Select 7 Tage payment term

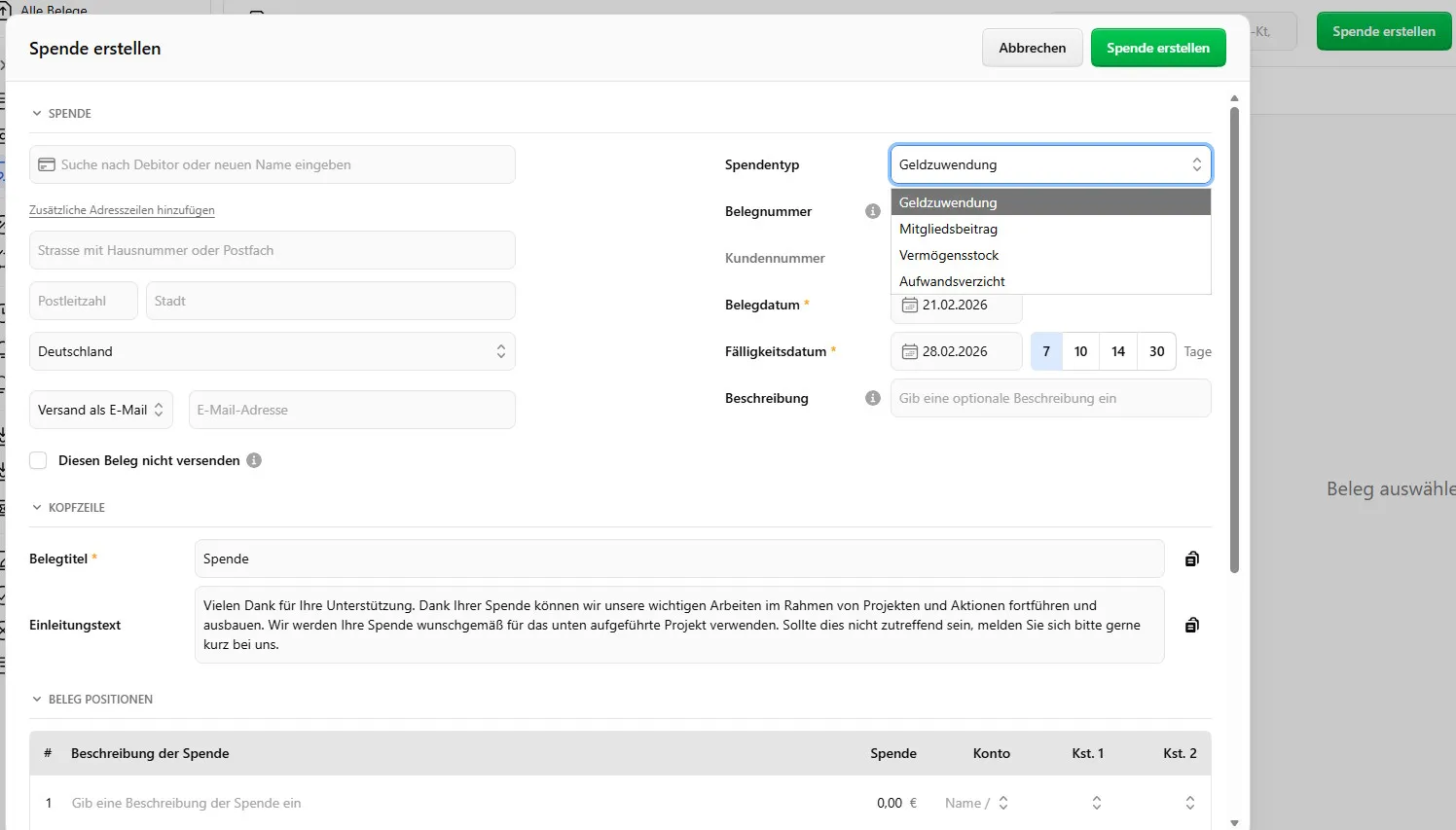[1046, 351]
